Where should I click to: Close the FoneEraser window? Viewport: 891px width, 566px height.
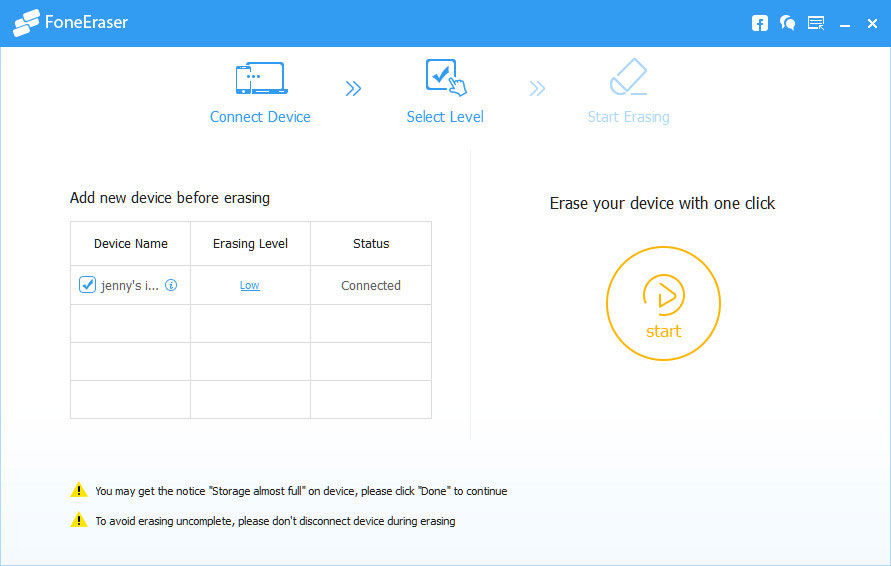point(872,23)
